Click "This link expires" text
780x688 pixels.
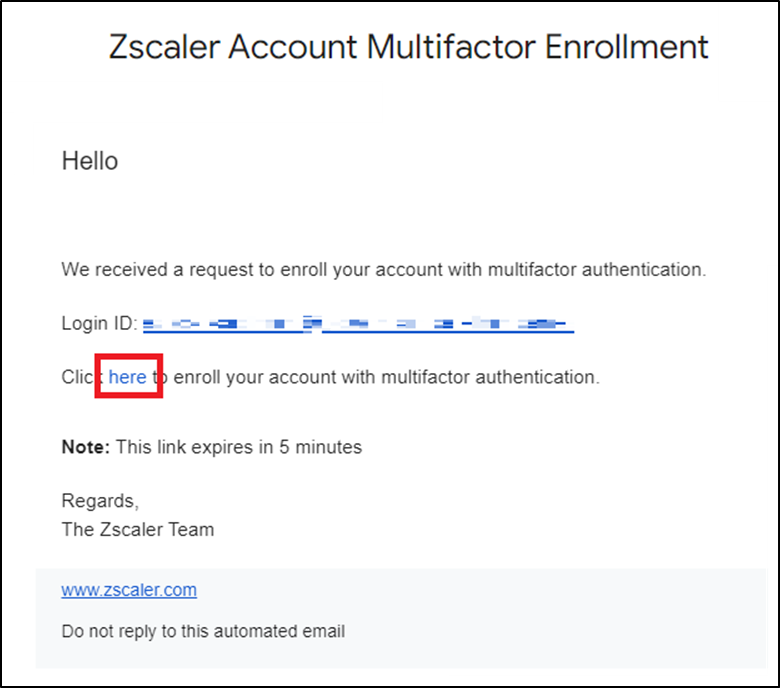click(x=178, y=447)
